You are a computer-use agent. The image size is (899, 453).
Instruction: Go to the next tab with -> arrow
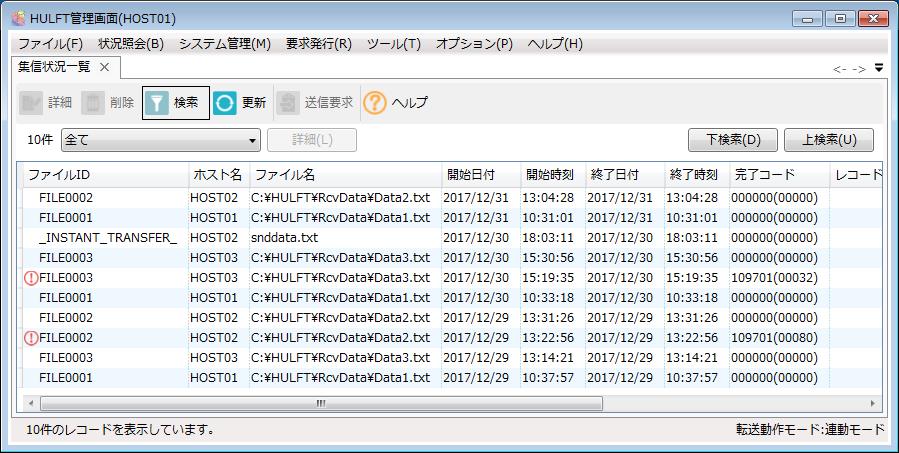pyautogui.click(x=859, y=69)
